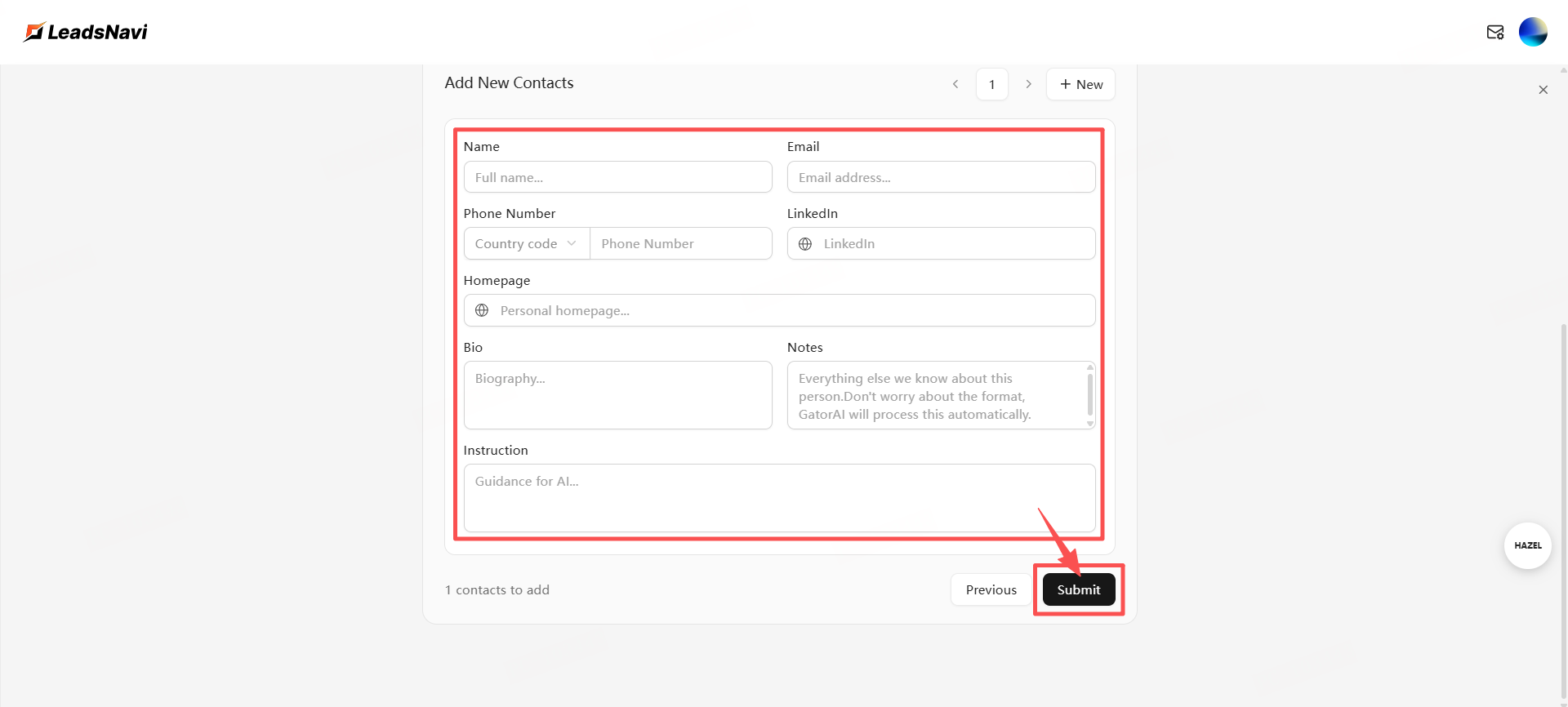Open the user profile avatar
1568x707 pixels.
pyautogui.click(x=1532, y=32)
